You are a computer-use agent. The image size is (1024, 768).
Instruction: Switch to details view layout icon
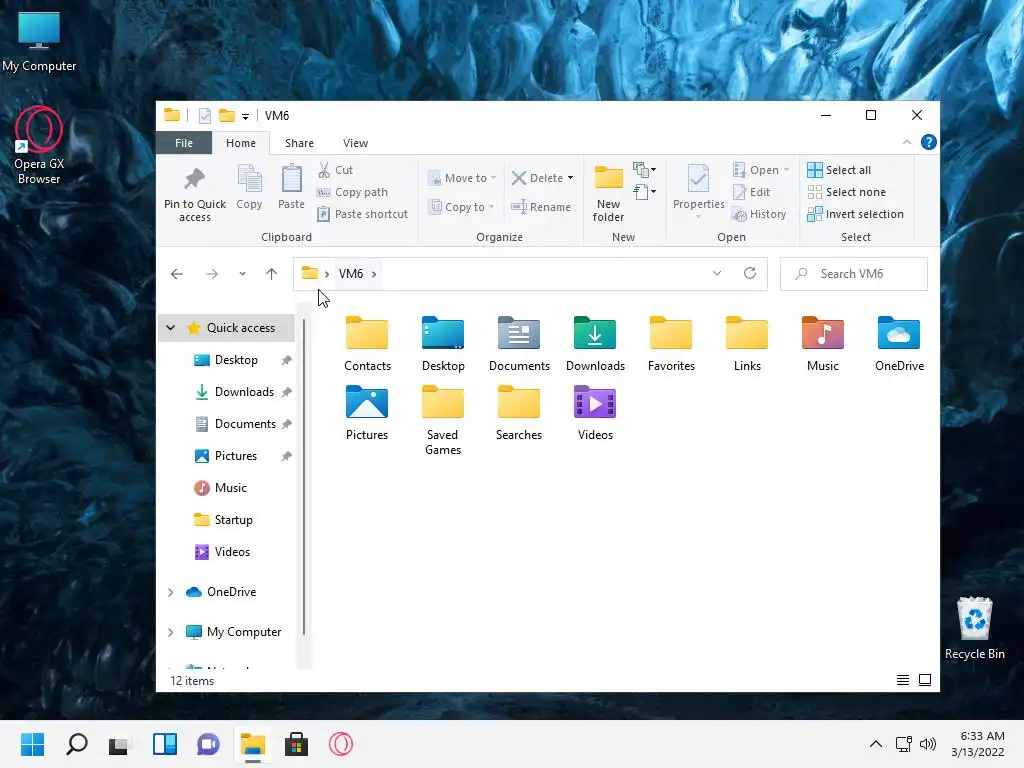[x=903, y=680]
